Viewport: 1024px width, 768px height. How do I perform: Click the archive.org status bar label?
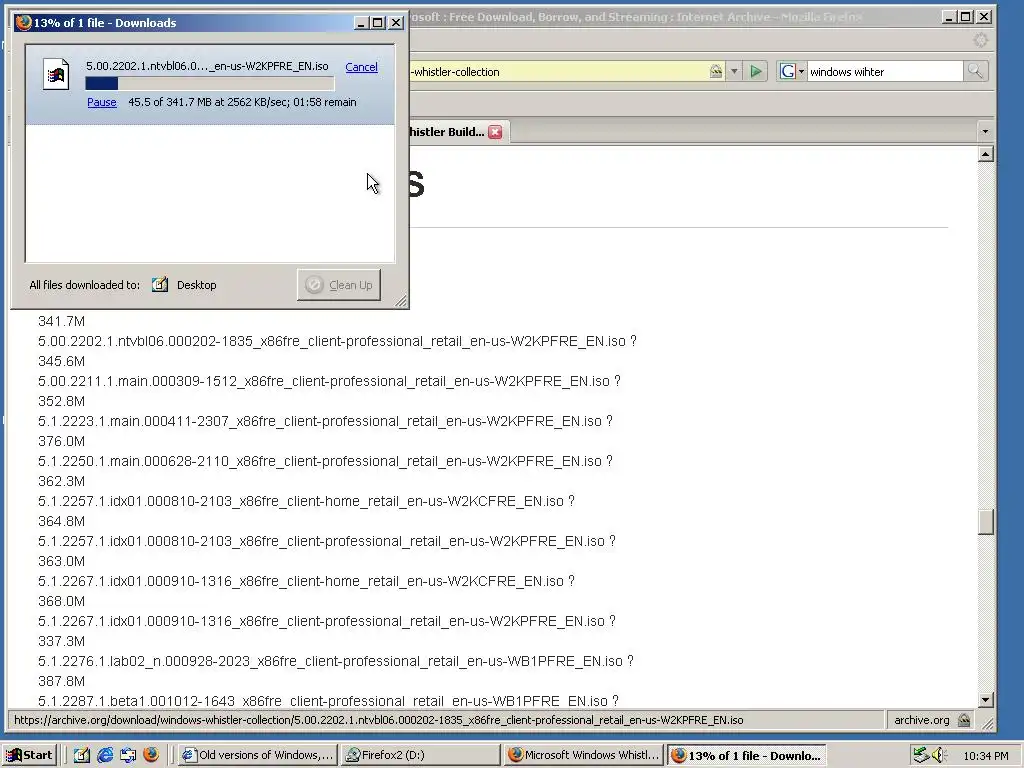921,720
